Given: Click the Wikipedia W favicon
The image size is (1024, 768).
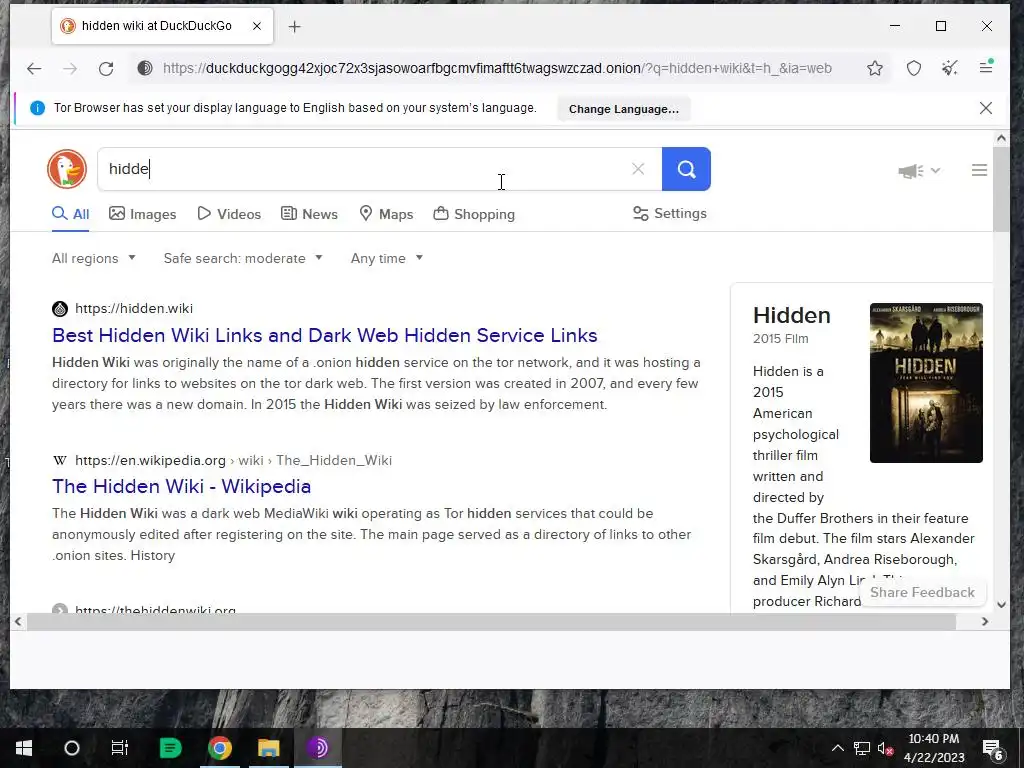Looking at the screenshot, I should click(60, 460).
